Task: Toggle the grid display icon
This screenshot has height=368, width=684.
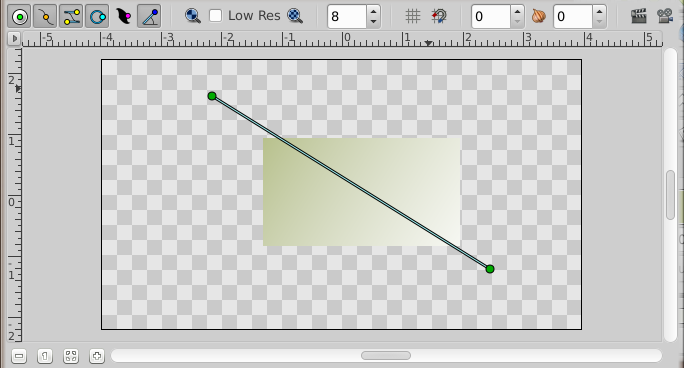Action: (x=412, y=17)
